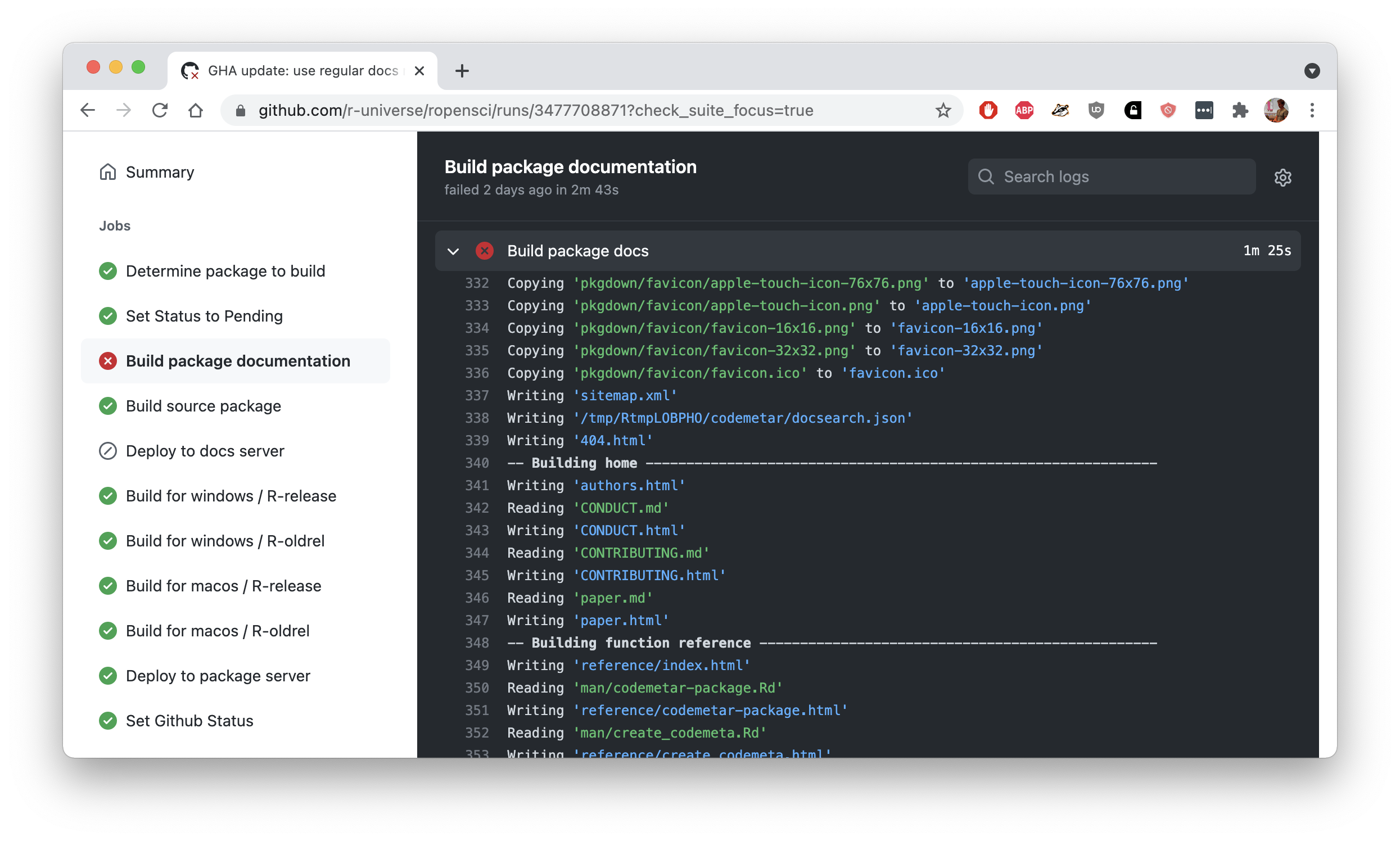Click the padlock icon in the address bar

pos(240,111)
